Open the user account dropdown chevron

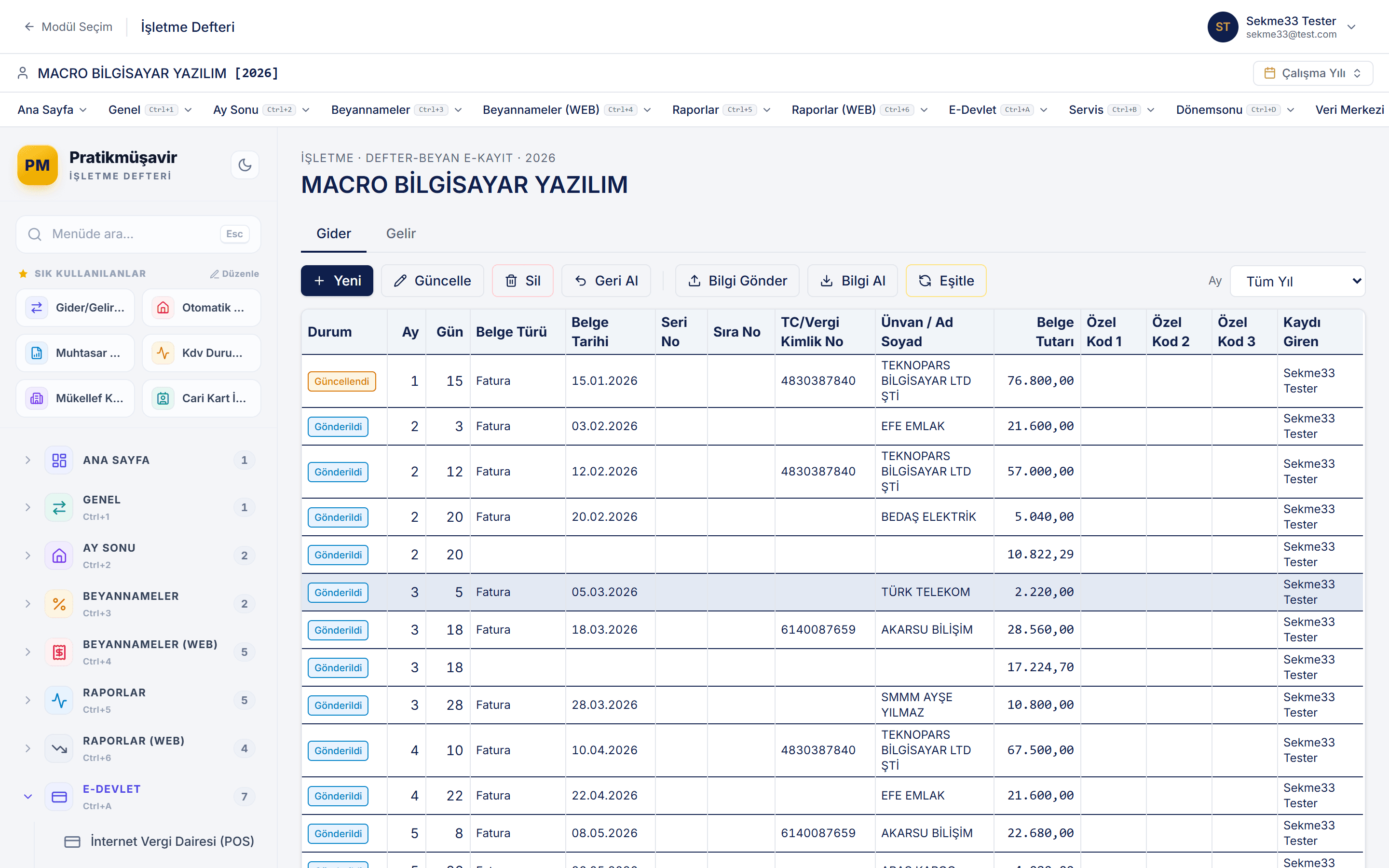coord(1352,27)
